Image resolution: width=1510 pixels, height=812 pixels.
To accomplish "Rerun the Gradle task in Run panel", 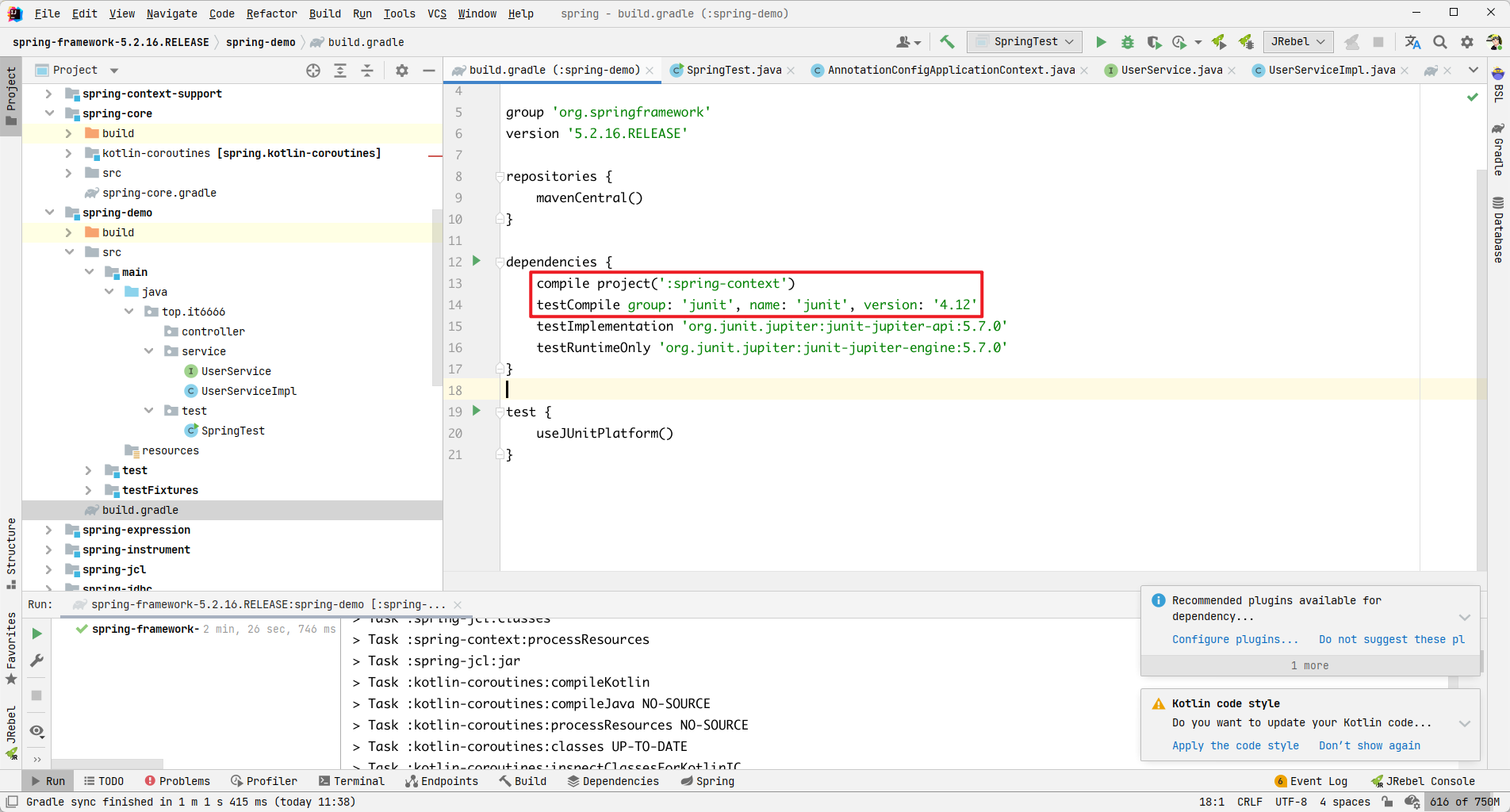I will (36, 634).
